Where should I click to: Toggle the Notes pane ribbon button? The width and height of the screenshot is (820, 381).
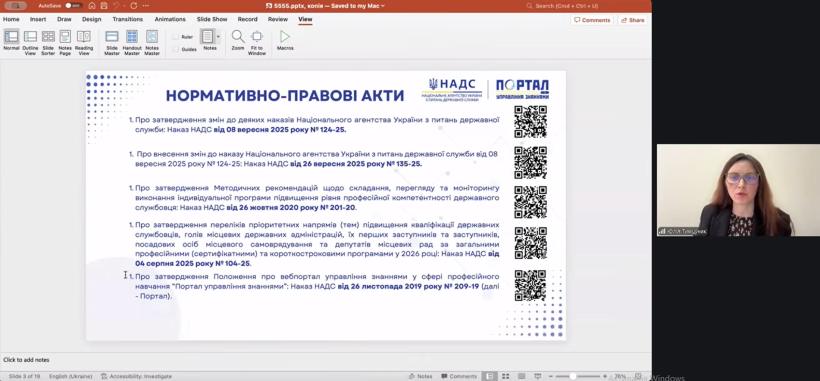(x=208, y=40)
